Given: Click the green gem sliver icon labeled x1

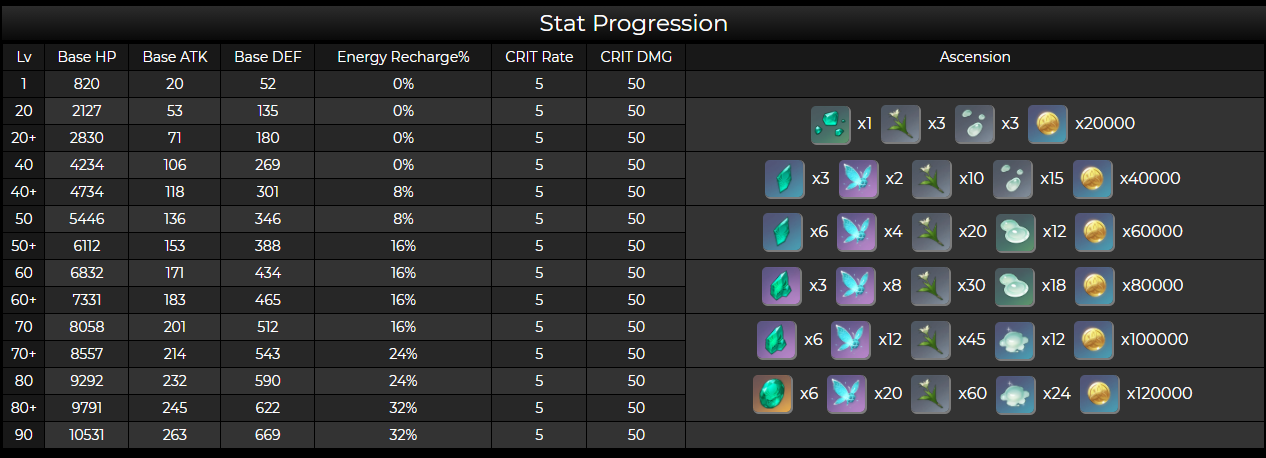Looking at the screenshot, I should pos(830,124).
